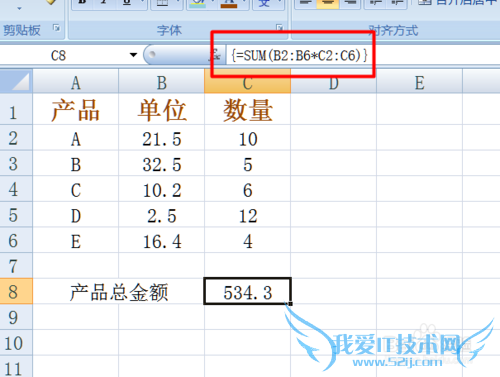Screen dimensions: 500x377
Task: Click into the formula bar SUM formula
Action: (299, 55)
